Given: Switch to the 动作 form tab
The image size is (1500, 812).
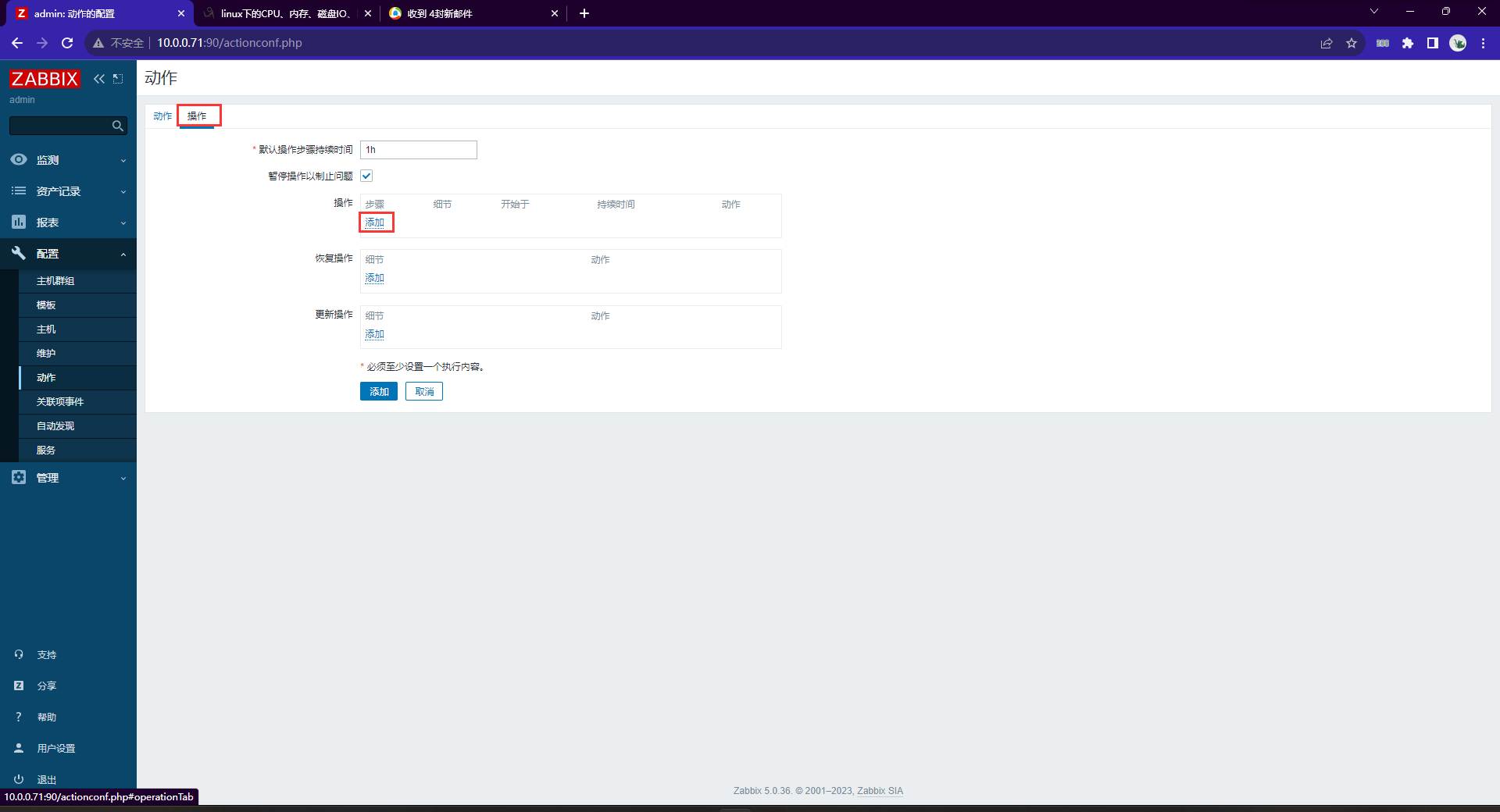Looking at the screenshot, I should pyautogui.click(x=162, y=116).
